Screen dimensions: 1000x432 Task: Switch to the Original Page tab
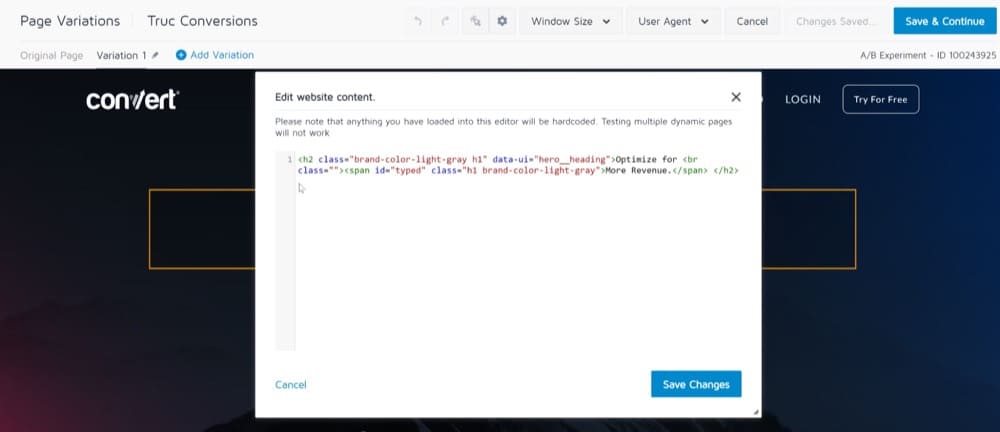[x=52, y=55]
